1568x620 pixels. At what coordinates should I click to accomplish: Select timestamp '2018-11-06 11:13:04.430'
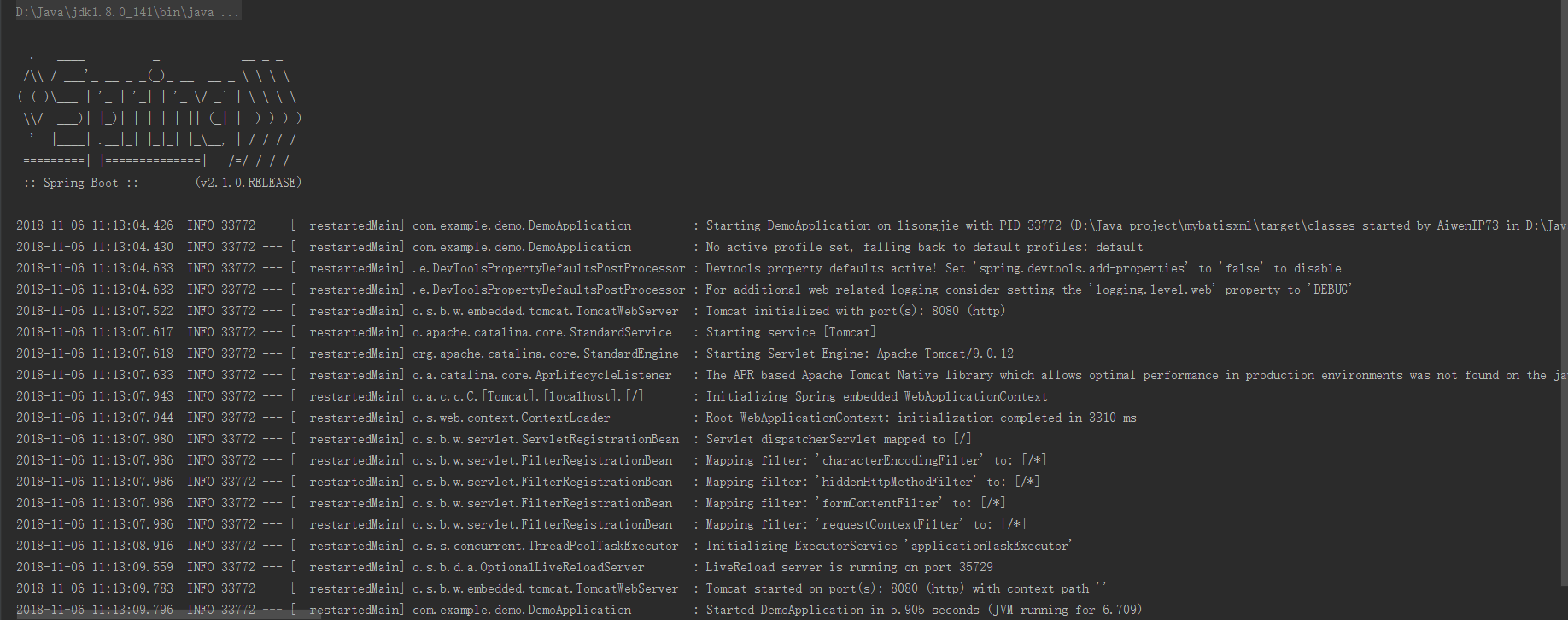95,247
